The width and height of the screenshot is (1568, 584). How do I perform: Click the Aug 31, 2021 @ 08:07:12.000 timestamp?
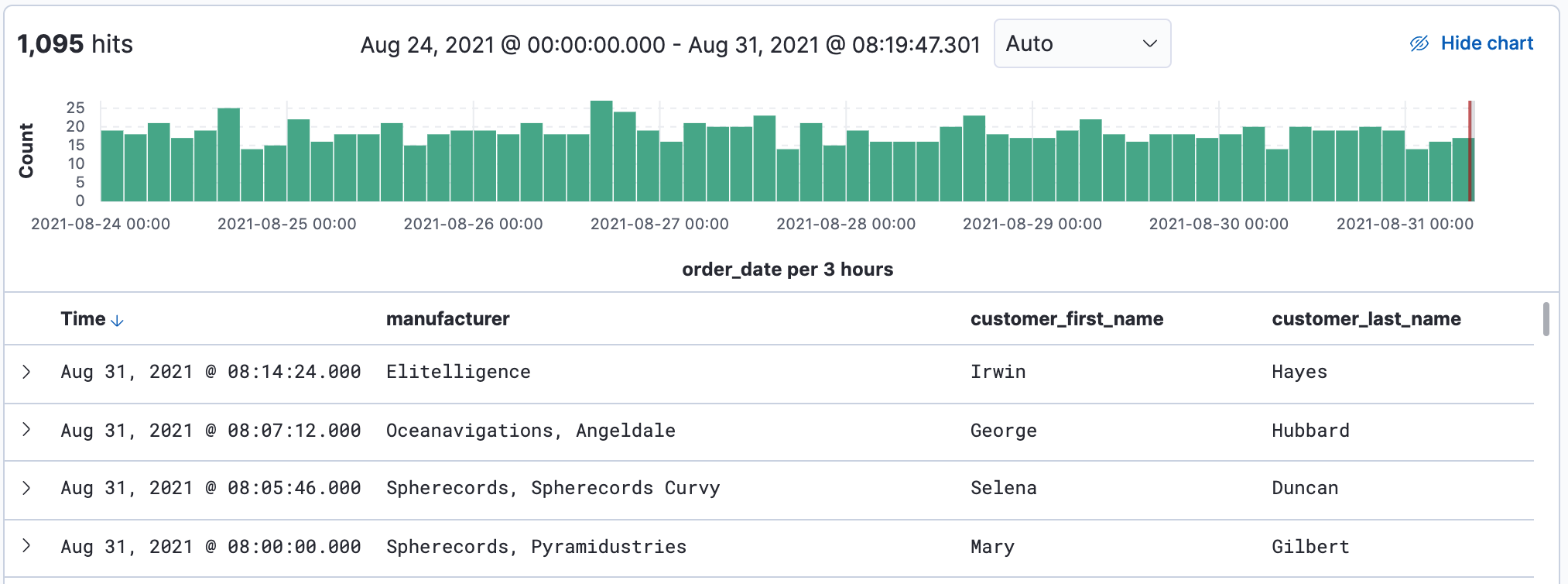pos(211,431)
